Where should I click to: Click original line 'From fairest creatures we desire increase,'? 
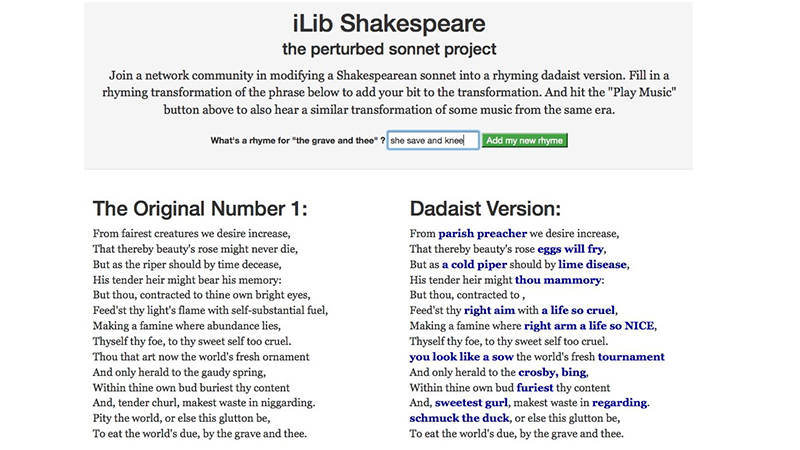[x=191, y=234]
